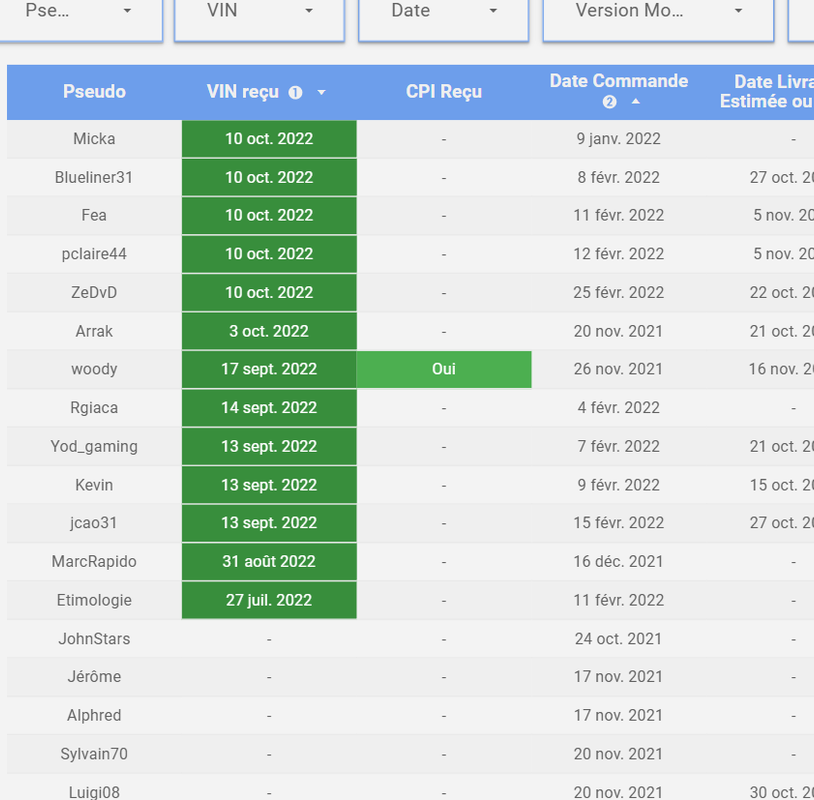This screenshot has width=814, height=800.
Task: Select the Arrak pseudo cell
Action: tap(94, 331)
